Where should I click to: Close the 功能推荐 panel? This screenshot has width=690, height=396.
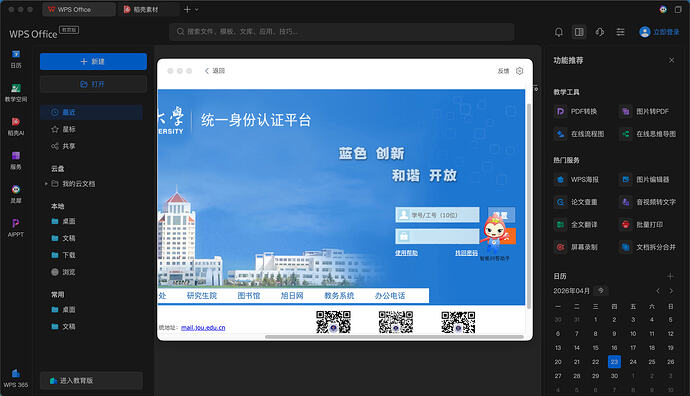[x=672, y=60]
